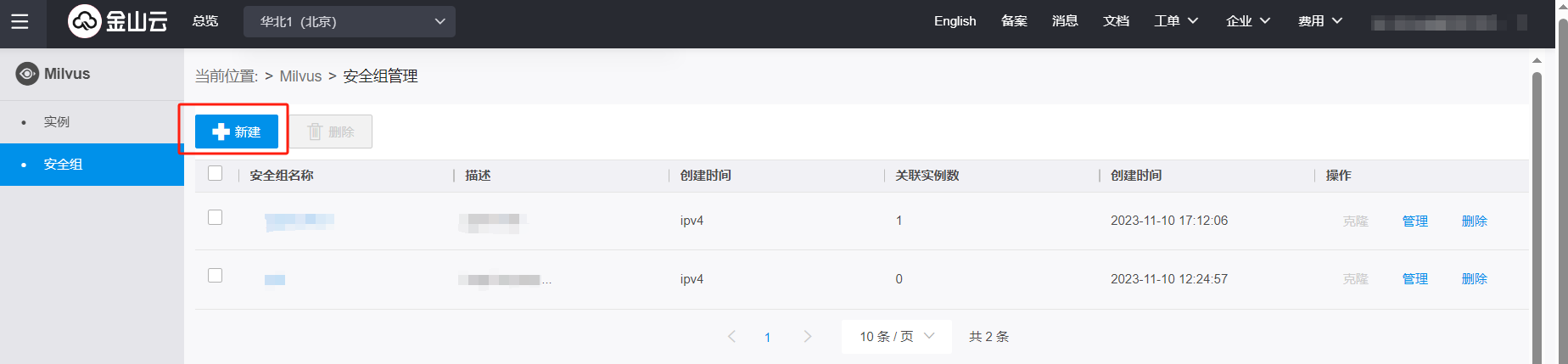This screenshot has width=1568, height=364.
Task: Go to next page arrow
Action: [808, 337]
